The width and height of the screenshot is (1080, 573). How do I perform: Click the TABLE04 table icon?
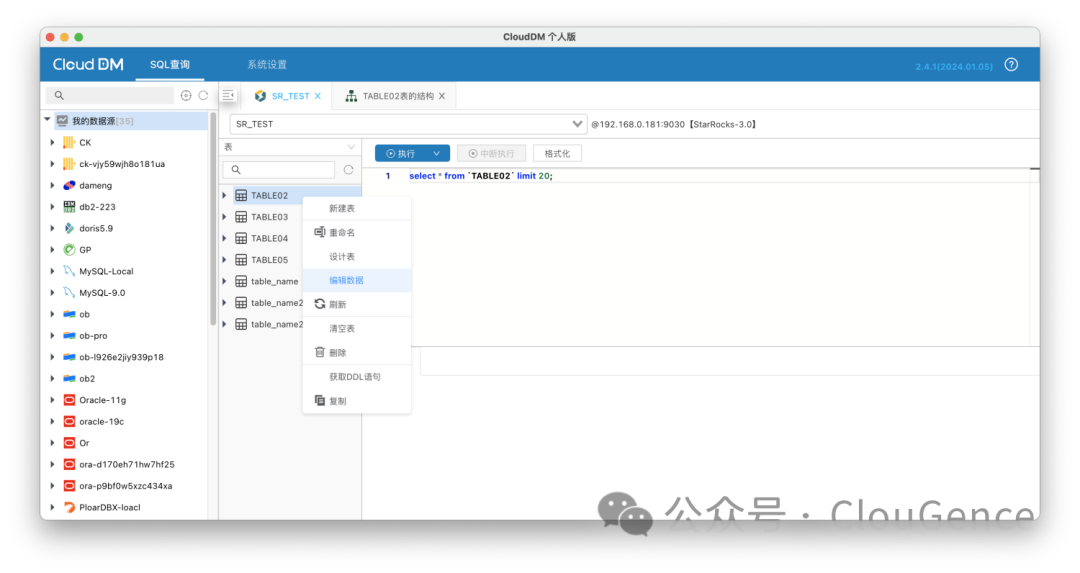pyautogui.click(x=241, y=238)
